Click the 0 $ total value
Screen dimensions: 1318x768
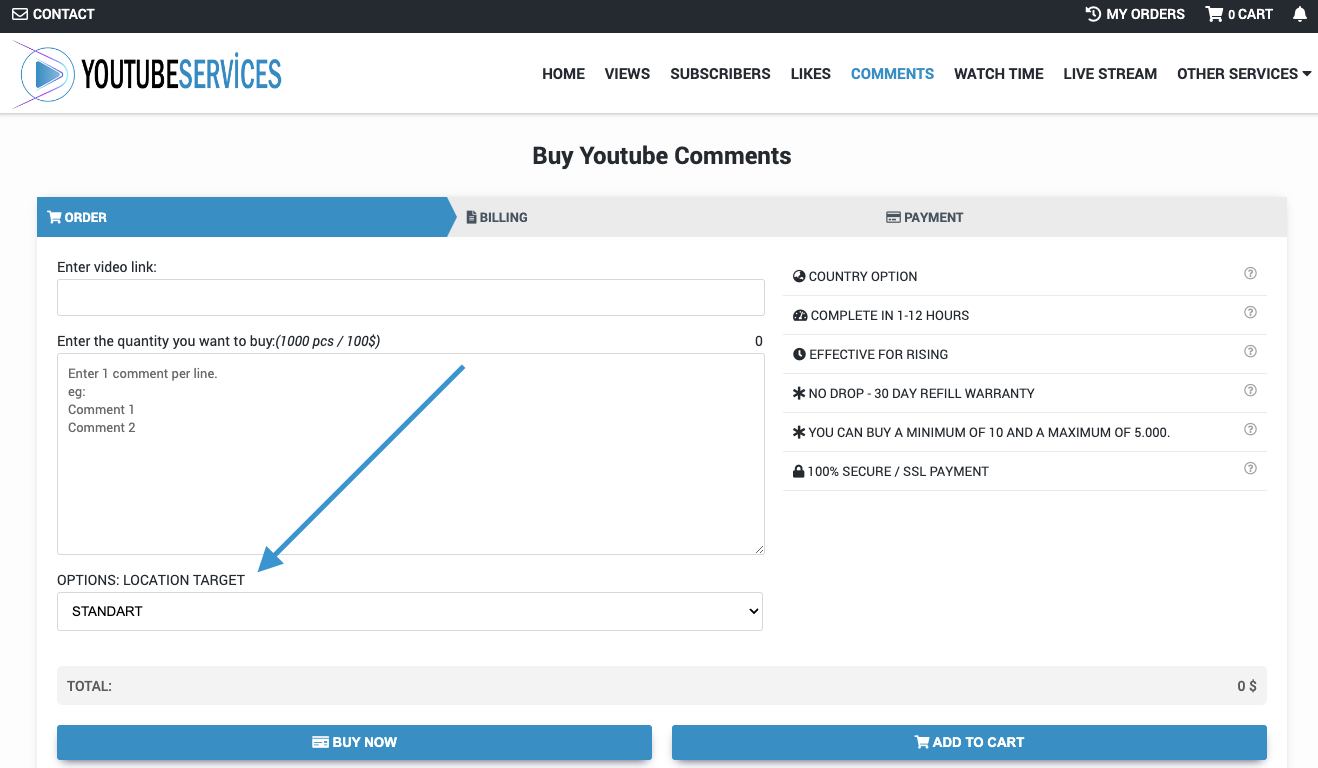click(1247, 687)
